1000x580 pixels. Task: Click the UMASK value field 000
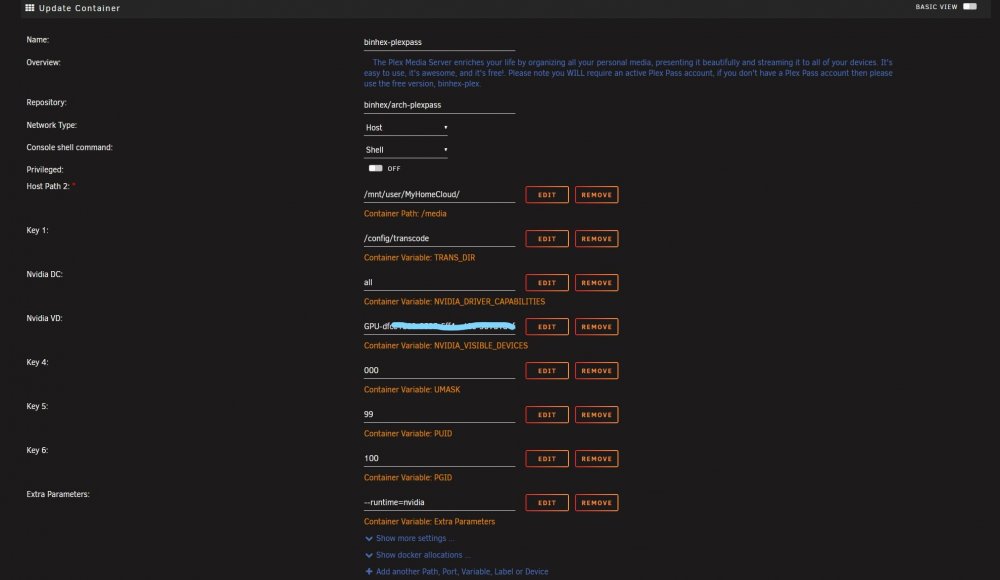point(439,371)
